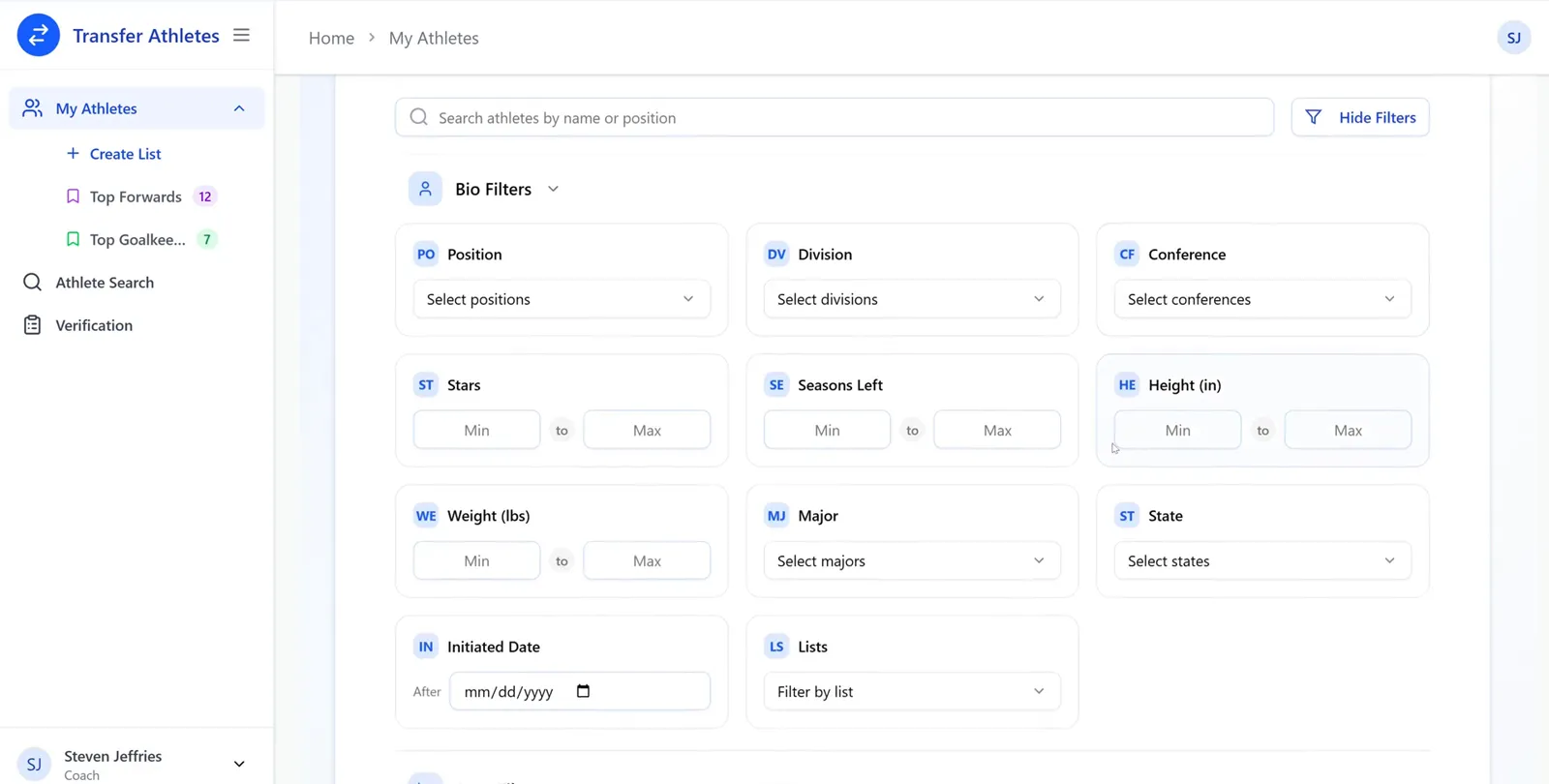Click the SJ avatar in top right
The image size is (1549, 784).
[x=1513, y=38]
